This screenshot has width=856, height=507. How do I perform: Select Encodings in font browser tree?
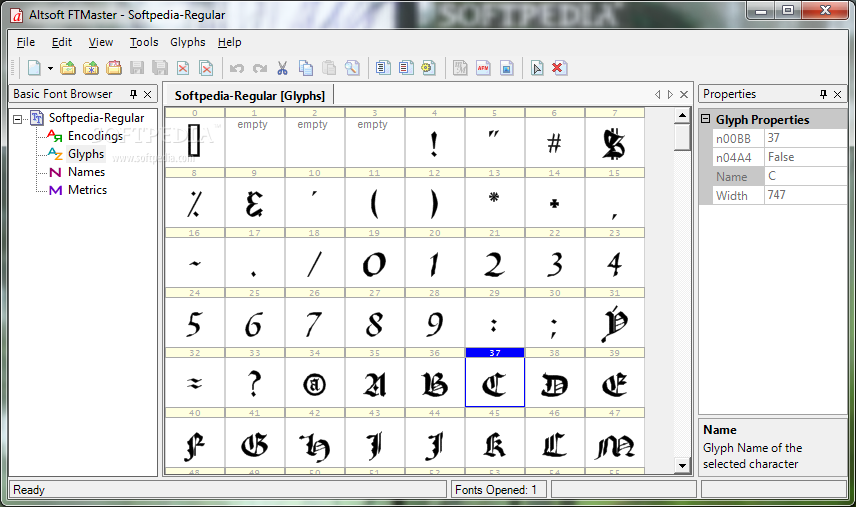pos(95,136)
